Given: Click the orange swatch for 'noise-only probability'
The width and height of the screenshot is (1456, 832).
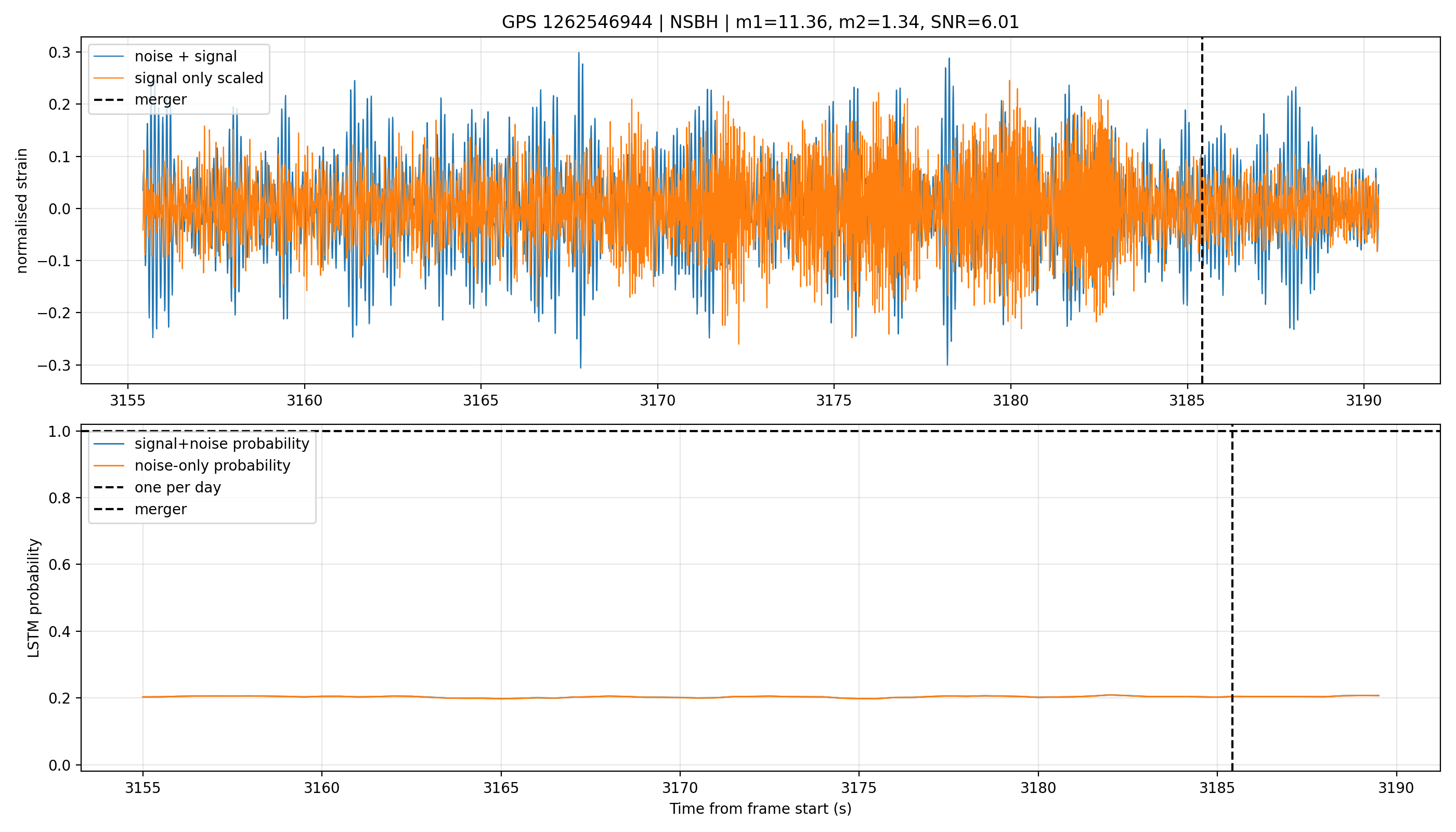Looking at the screenshot, I should pos(109,466).
